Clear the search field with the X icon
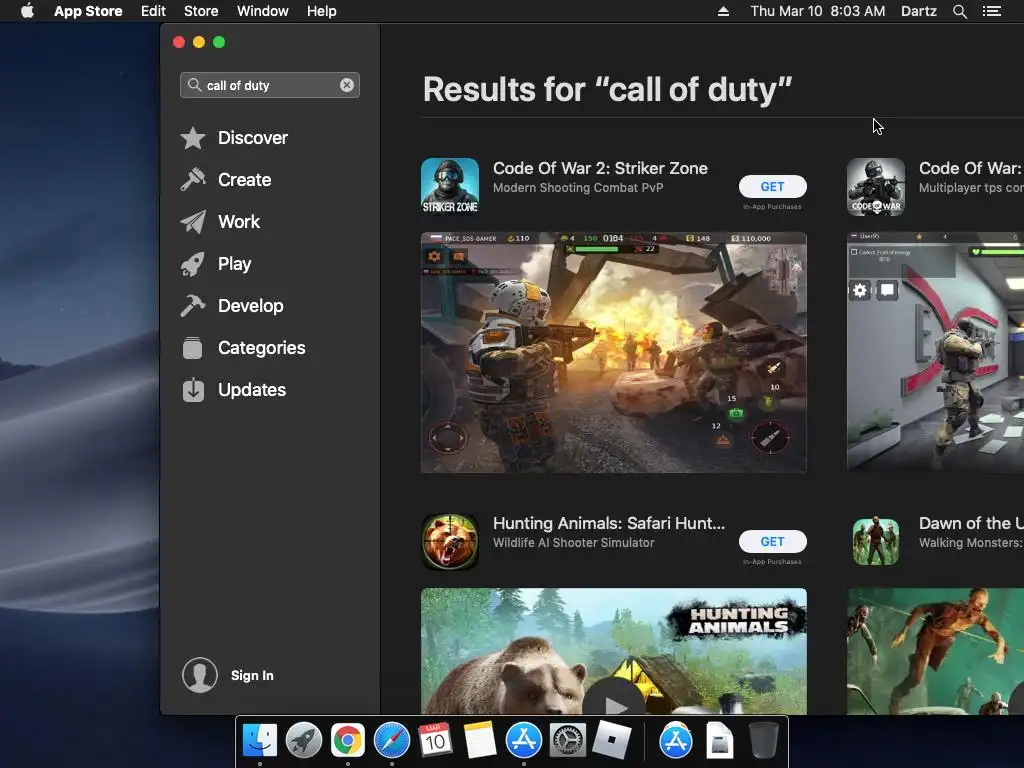 pyautogui.click(x=347, y=85)
